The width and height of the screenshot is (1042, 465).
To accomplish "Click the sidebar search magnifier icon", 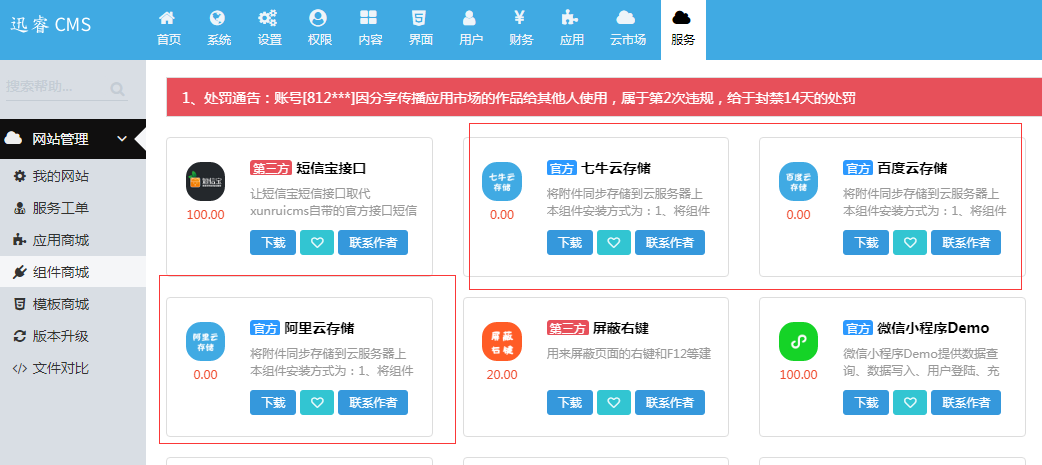I will pos(118,89).
